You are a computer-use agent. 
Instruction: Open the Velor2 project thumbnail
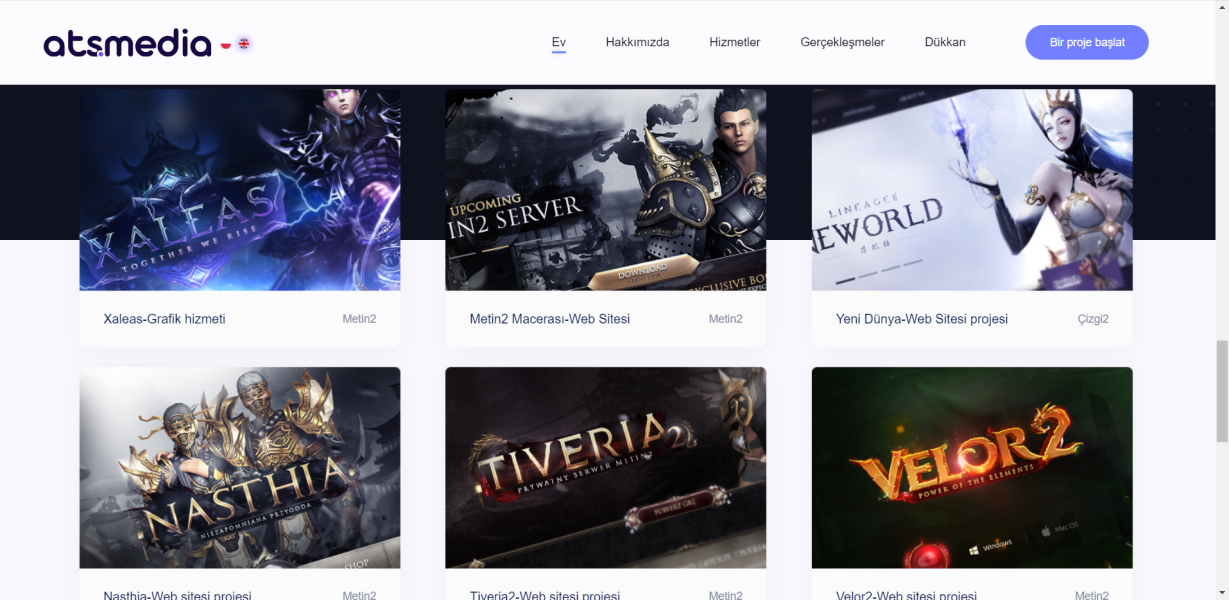[x=971, y=467]
